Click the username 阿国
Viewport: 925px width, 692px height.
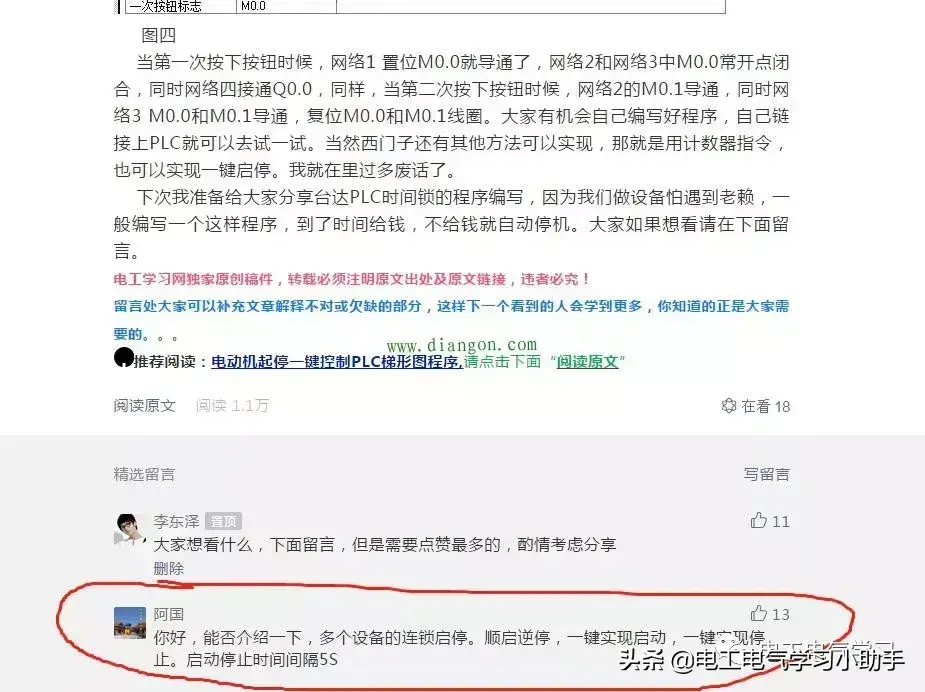pyautogui.click(x=169, y=614)
